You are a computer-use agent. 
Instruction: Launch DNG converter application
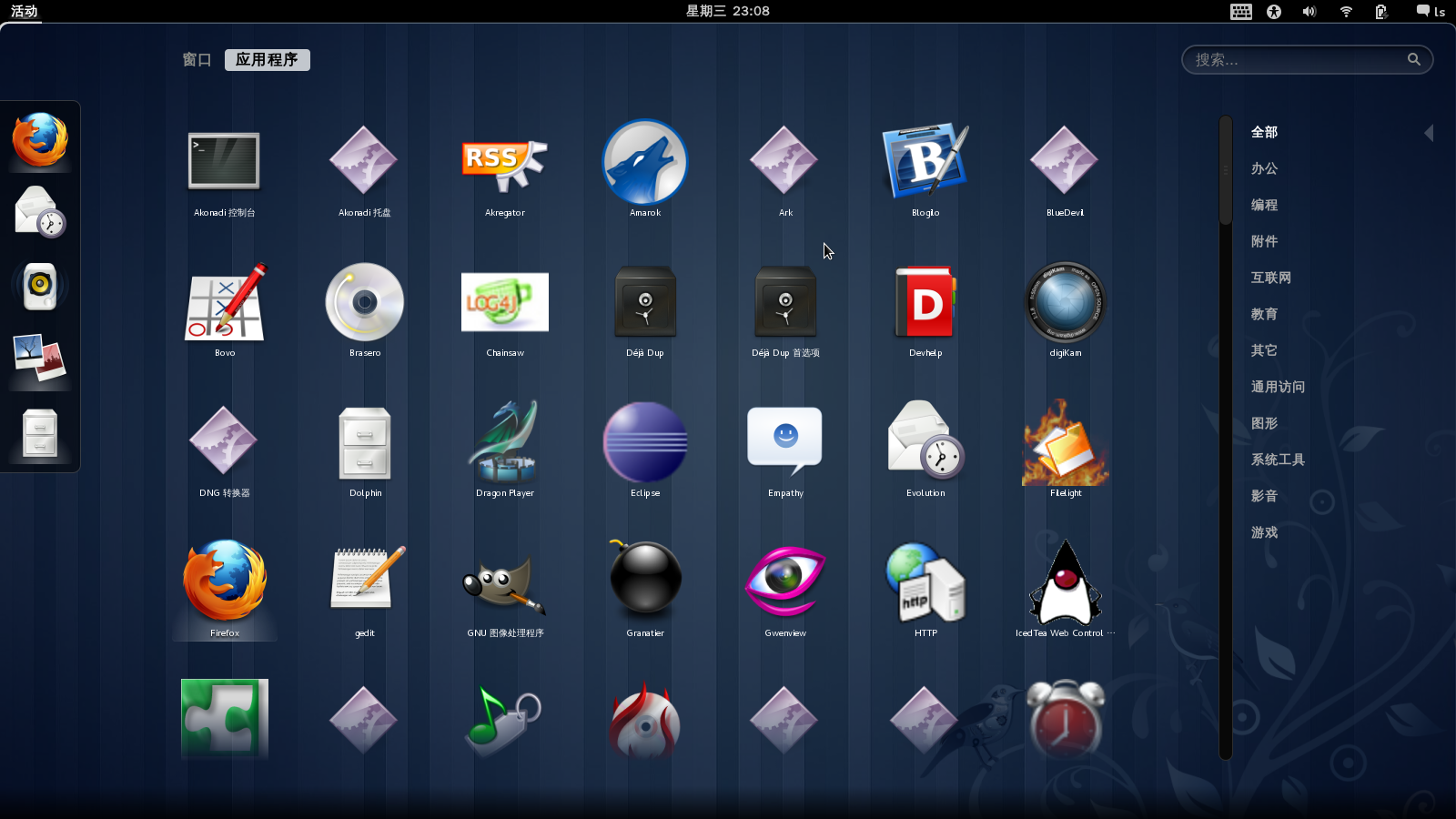tap(224, 451)
